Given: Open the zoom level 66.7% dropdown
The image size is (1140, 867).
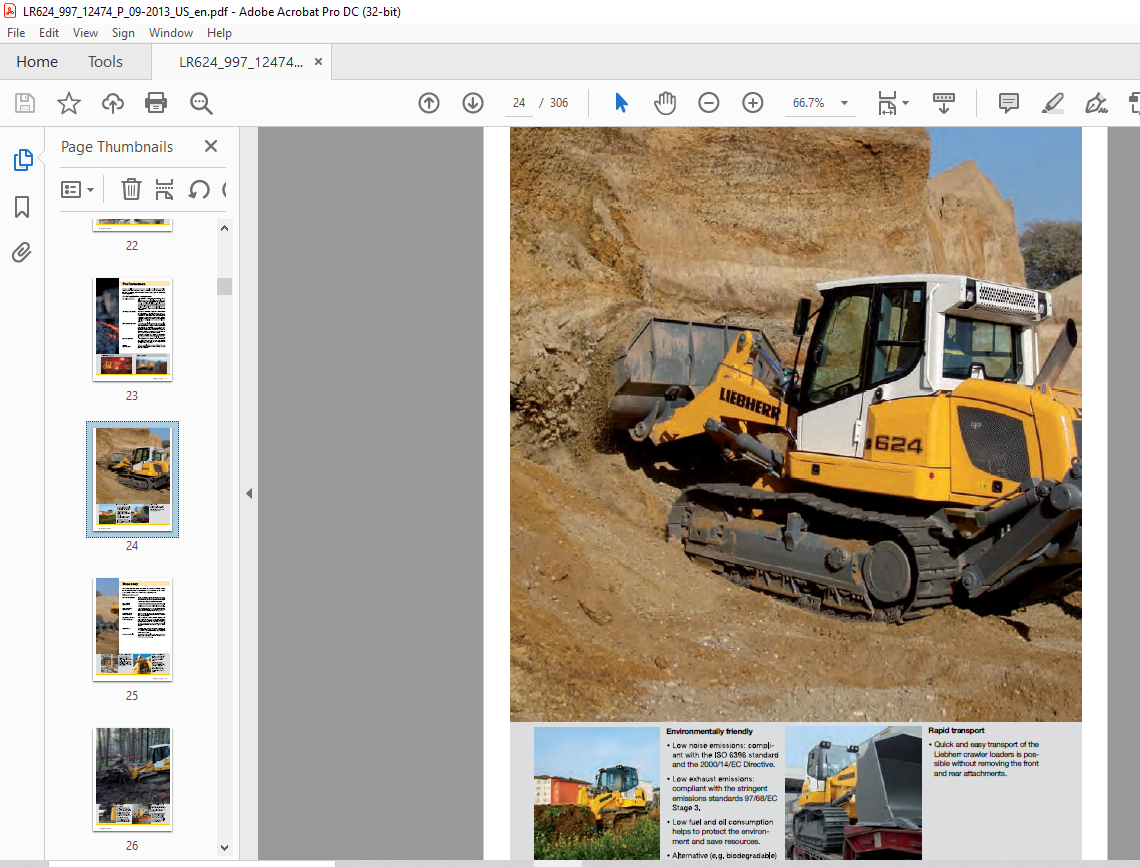Looking at the screenshot, I should (844, 103).
